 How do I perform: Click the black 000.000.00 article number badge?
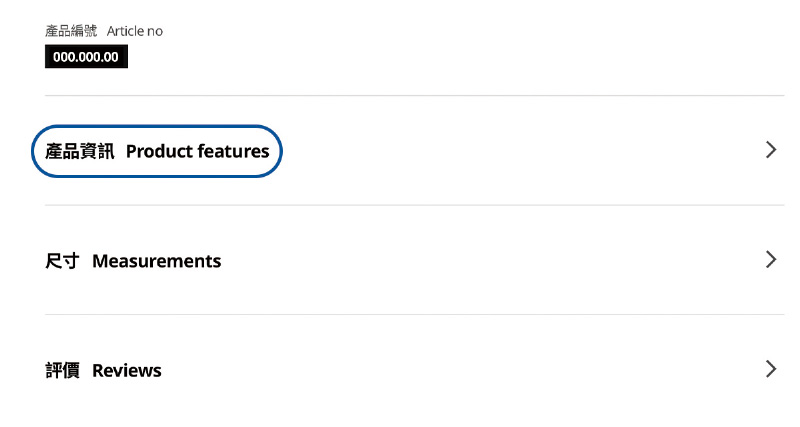point(86,57)
